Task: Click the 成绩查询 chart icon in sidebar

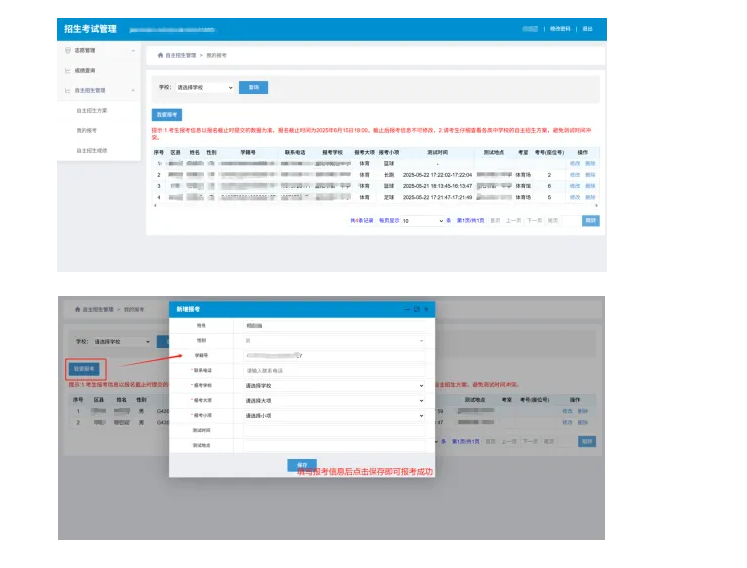Action: click(x=68, y=70)
